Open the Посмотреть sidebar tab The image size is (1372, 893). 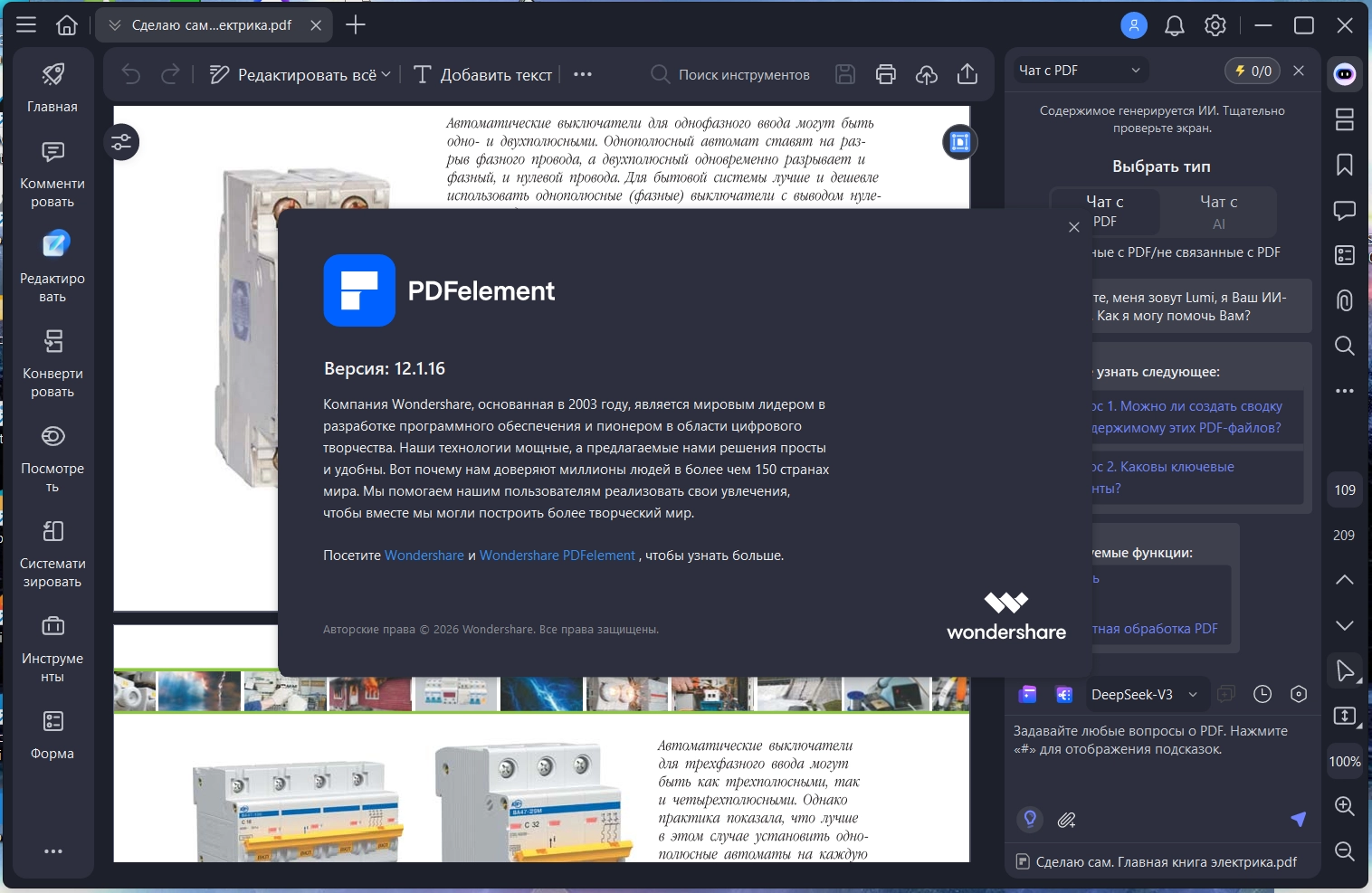pos(52,460)
